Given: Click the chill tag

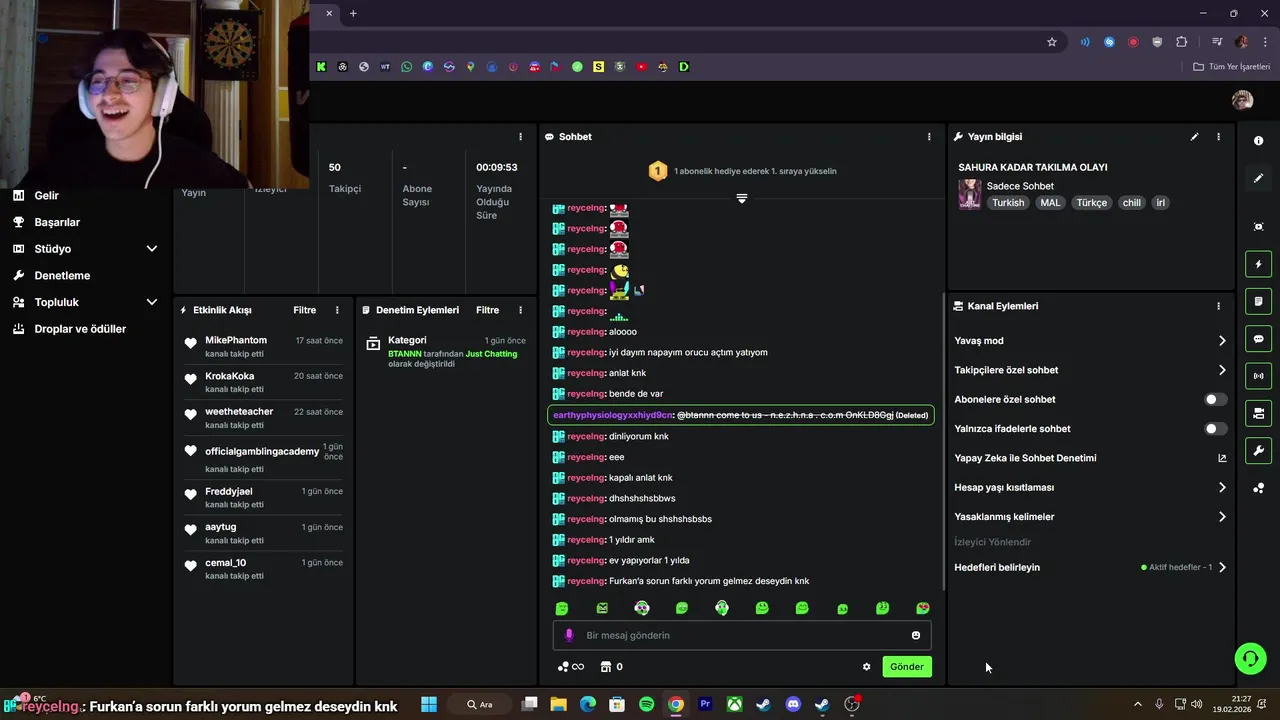Looking at the screenshot, I should (x=1131, y=203).
